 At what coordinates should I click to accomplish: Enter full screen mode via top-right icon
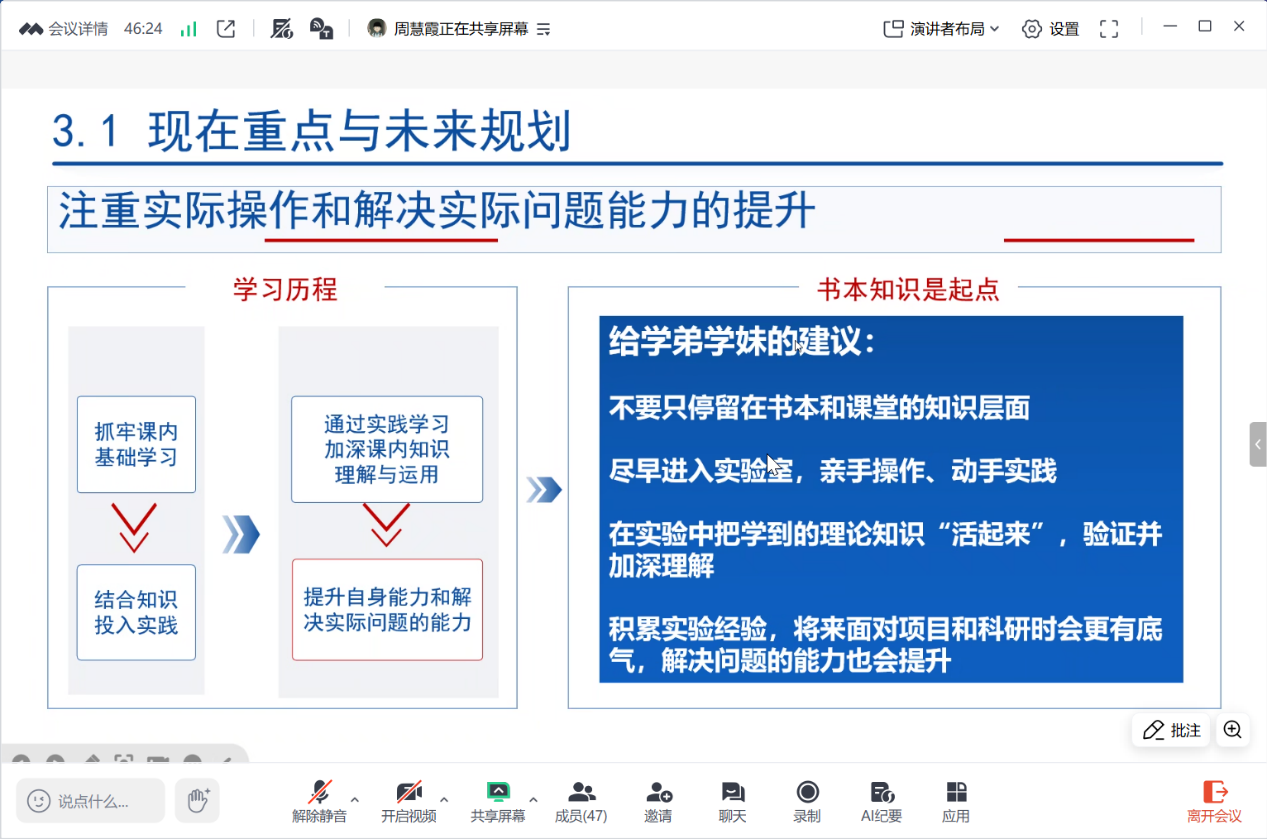pos(1109,29)
